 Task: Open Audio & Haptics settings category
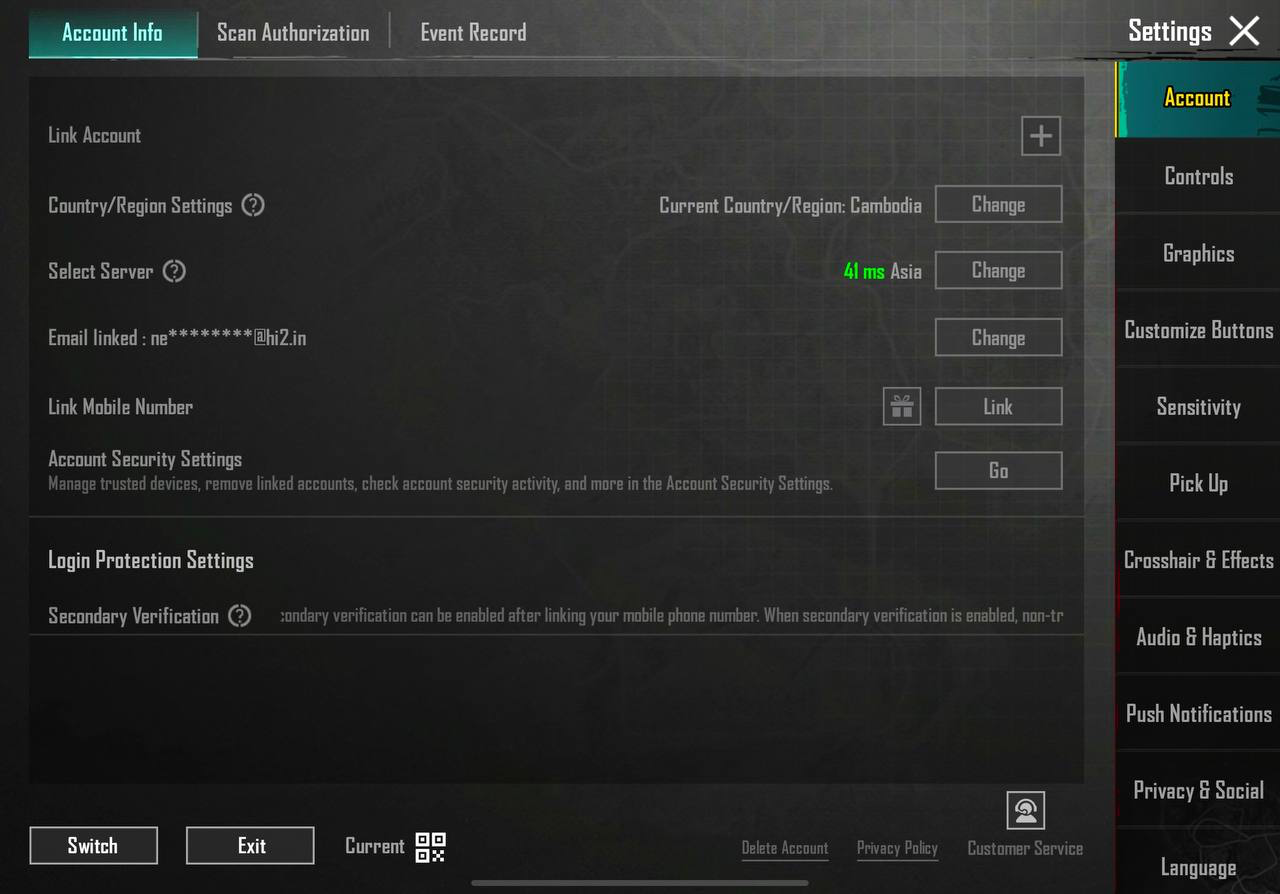tap(1198, 637)
